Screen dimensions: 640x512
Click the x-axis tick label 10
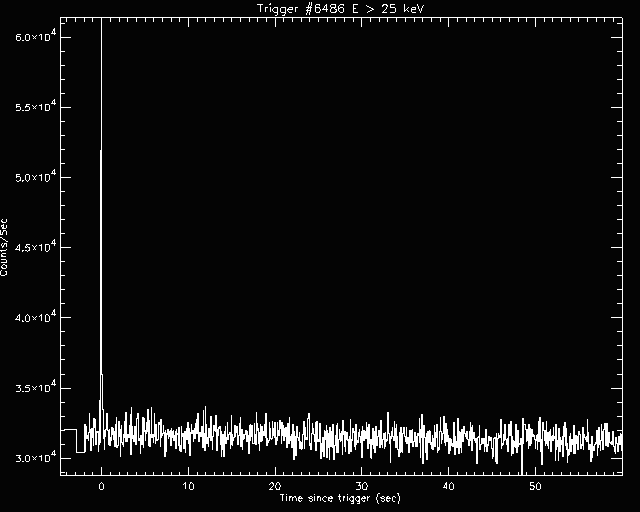[188, 486]
